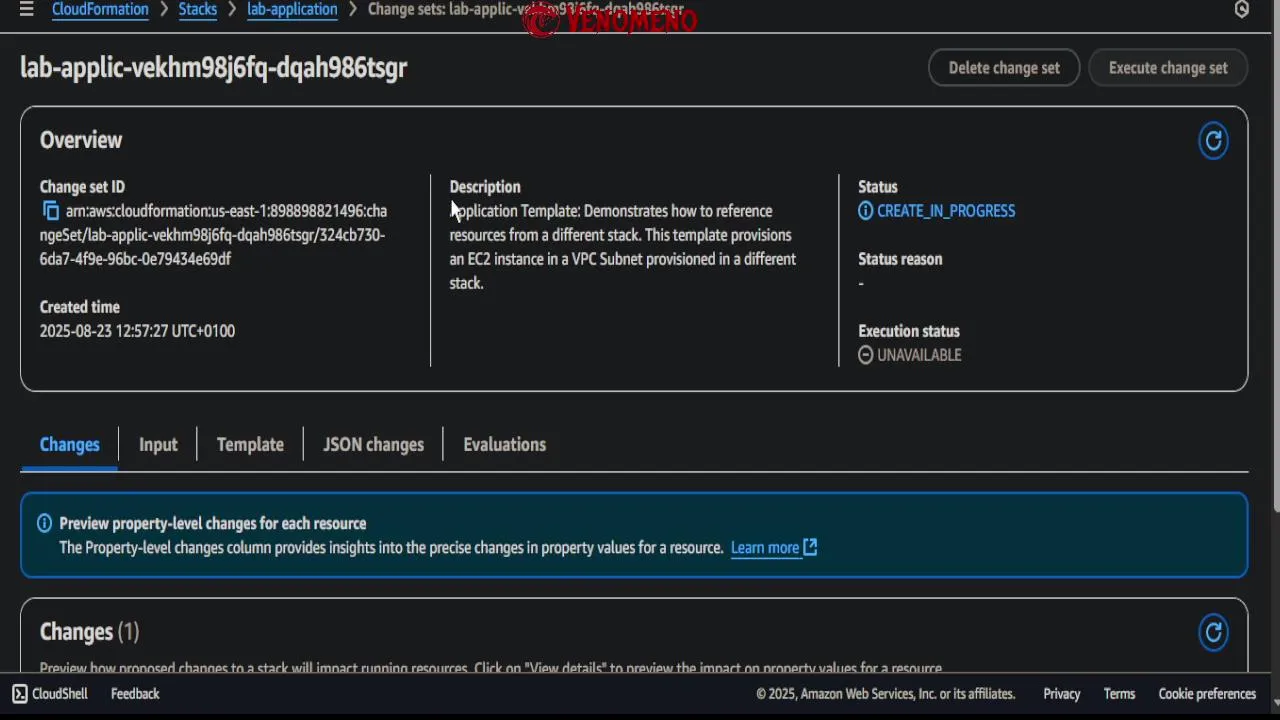Click the external link icon after Learn more
The image size is (1280, 720).
pyautogui.click(x=810, y=547)
